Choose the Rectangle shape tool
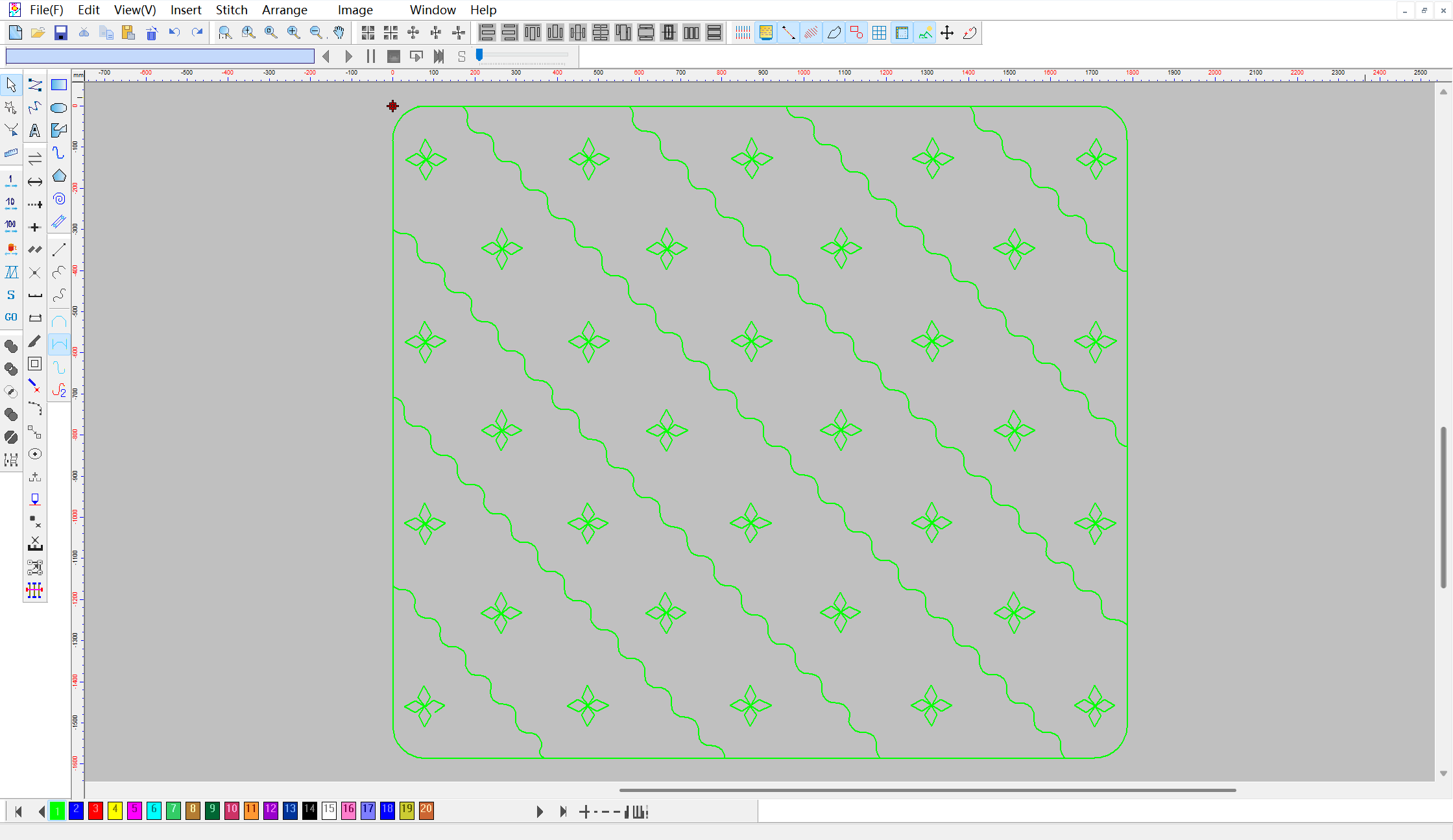Image resolution: width=1453 pixels, height=840 pixels. 59,84
